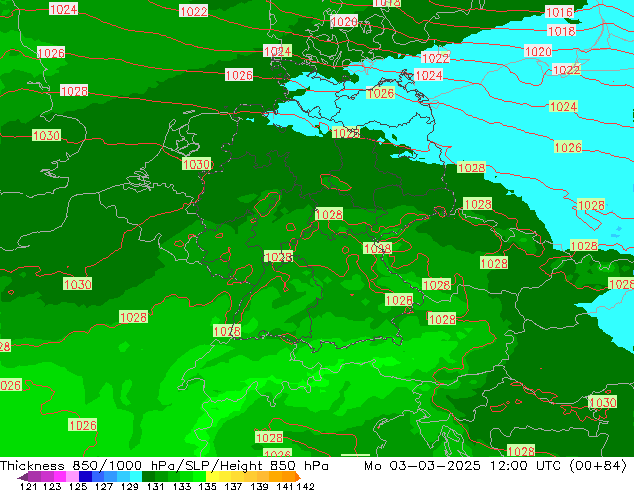634x490 pixels.
Task: Click the legend value 142
Action: coord(305,486)
